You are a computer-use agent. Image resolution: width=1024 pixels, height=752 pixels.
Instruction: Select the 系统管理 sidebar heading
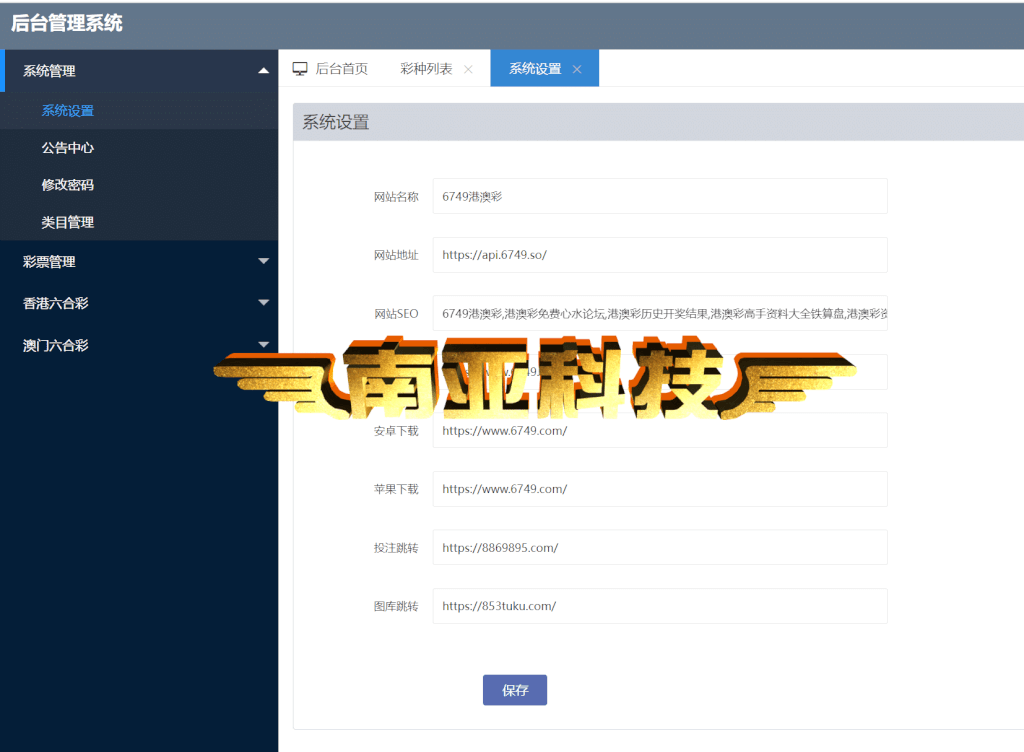pos(50,70)
